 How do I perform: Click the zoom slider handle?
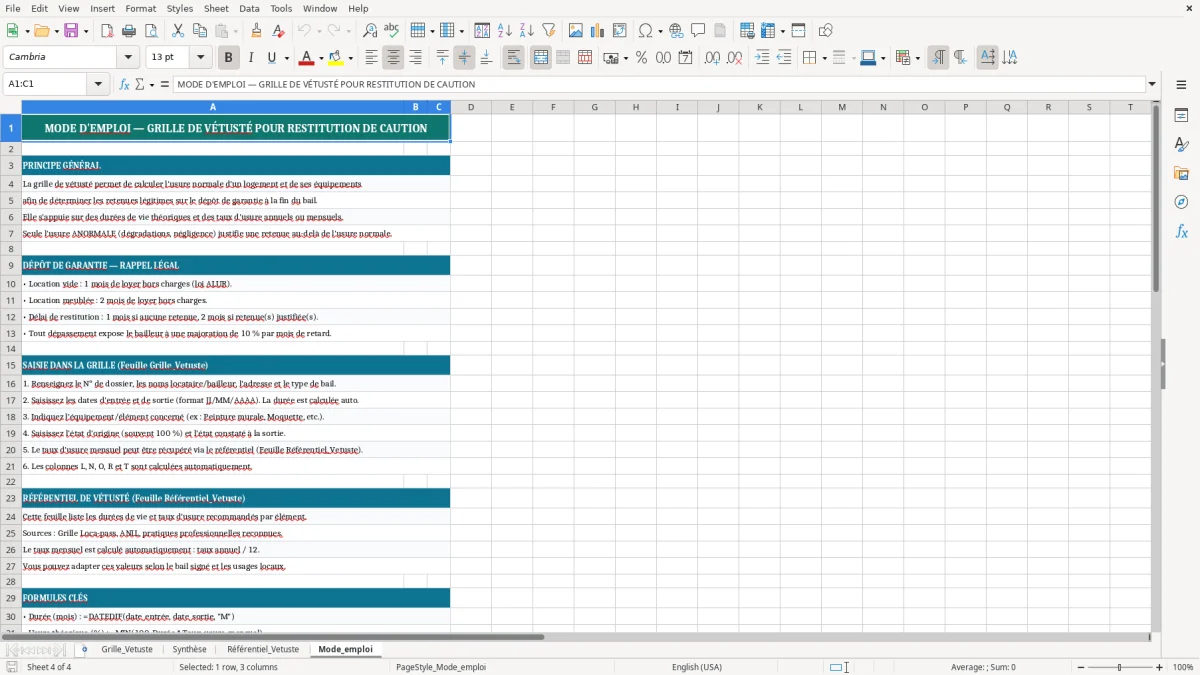[x=1119, y=667]
